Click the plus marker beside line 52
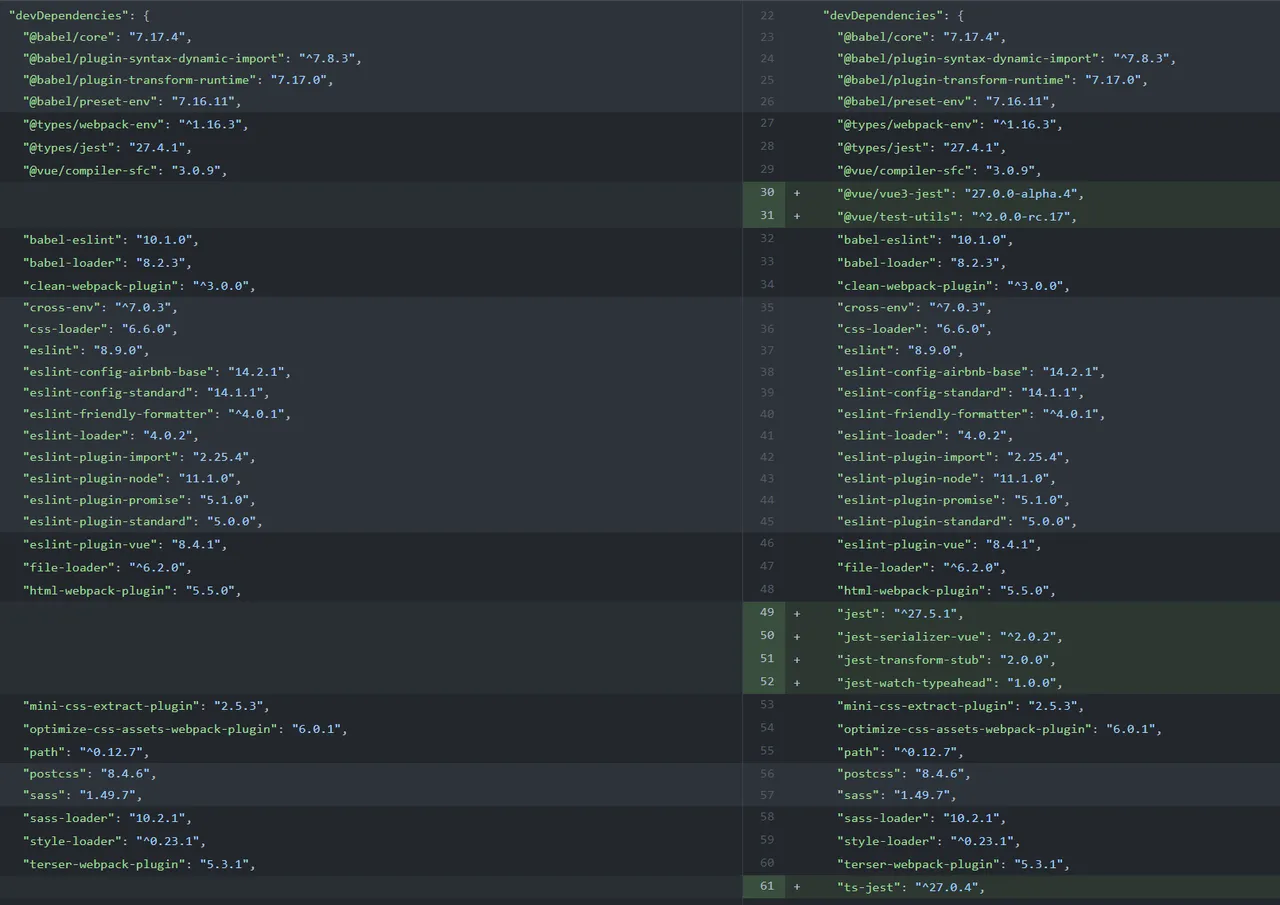Image resolution: width=1280 pixels, height=905 pixels. click(797, 682)
